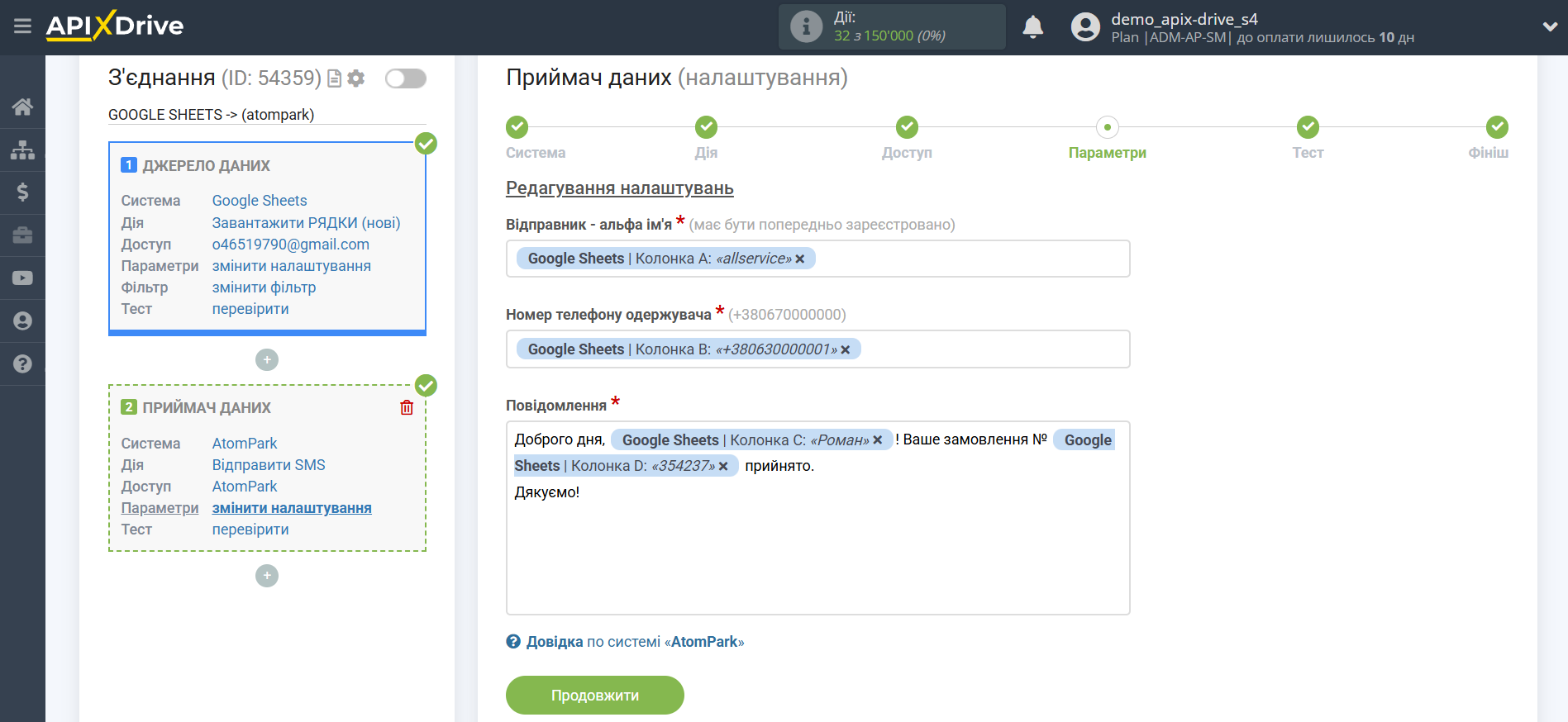Image resolution: width=1568 pixels, height=722 pixels.
Task: Open connections sitemap icon in sidebar
Action: click(x=22, y=150)
